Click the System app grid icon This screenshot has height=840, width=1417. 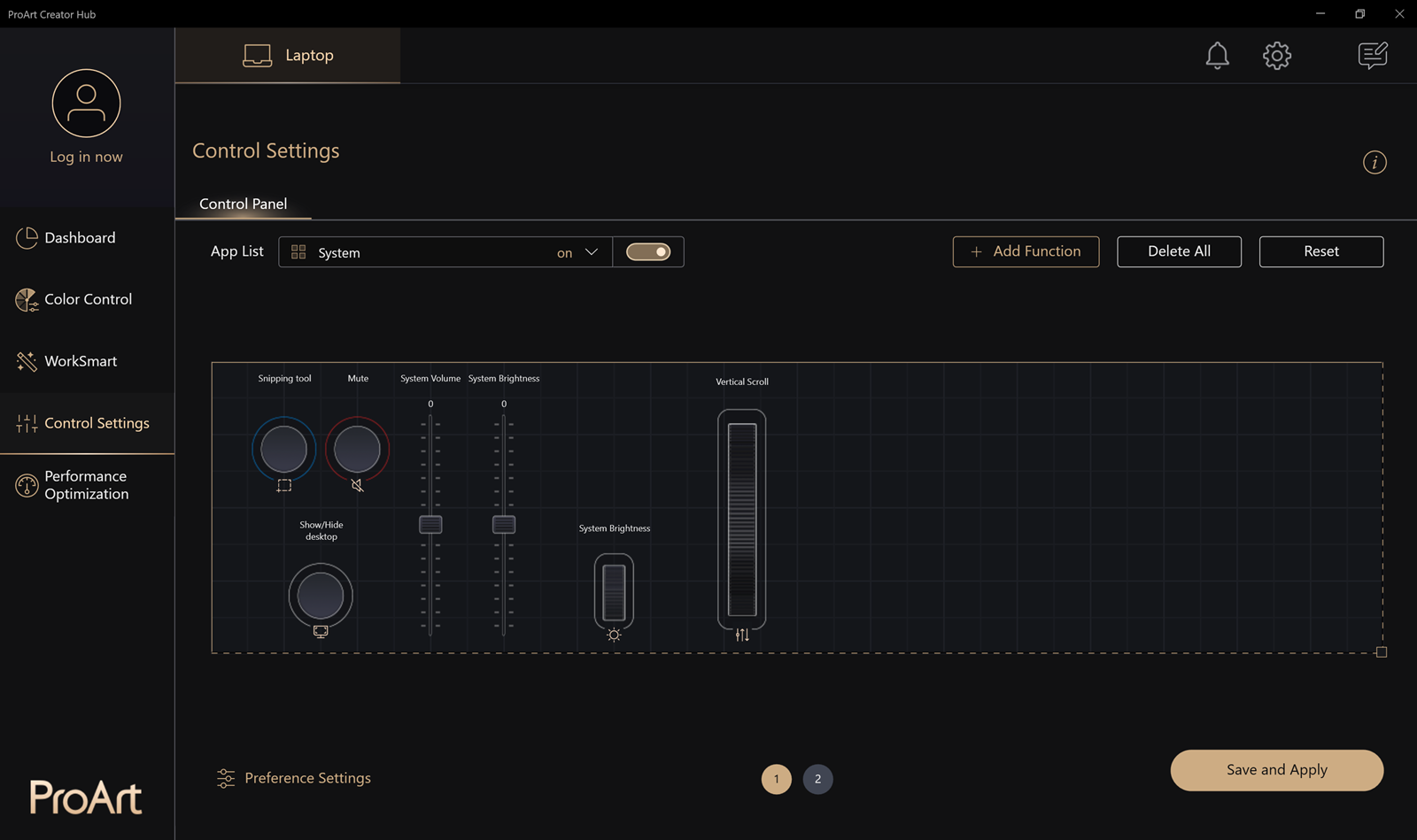[x=298, y=252]
